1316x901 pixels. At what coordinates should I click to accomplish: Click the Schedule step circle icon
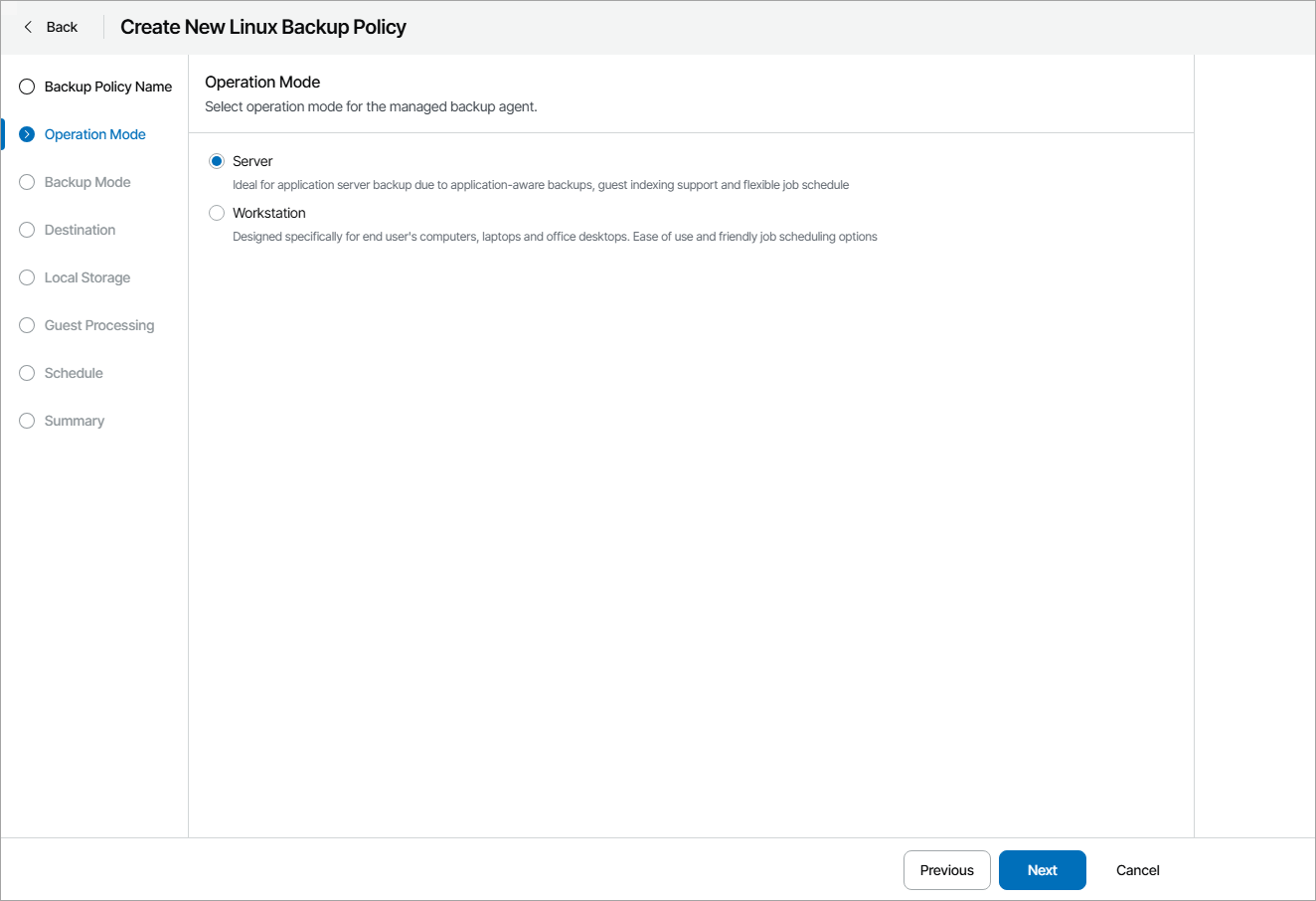27,373
